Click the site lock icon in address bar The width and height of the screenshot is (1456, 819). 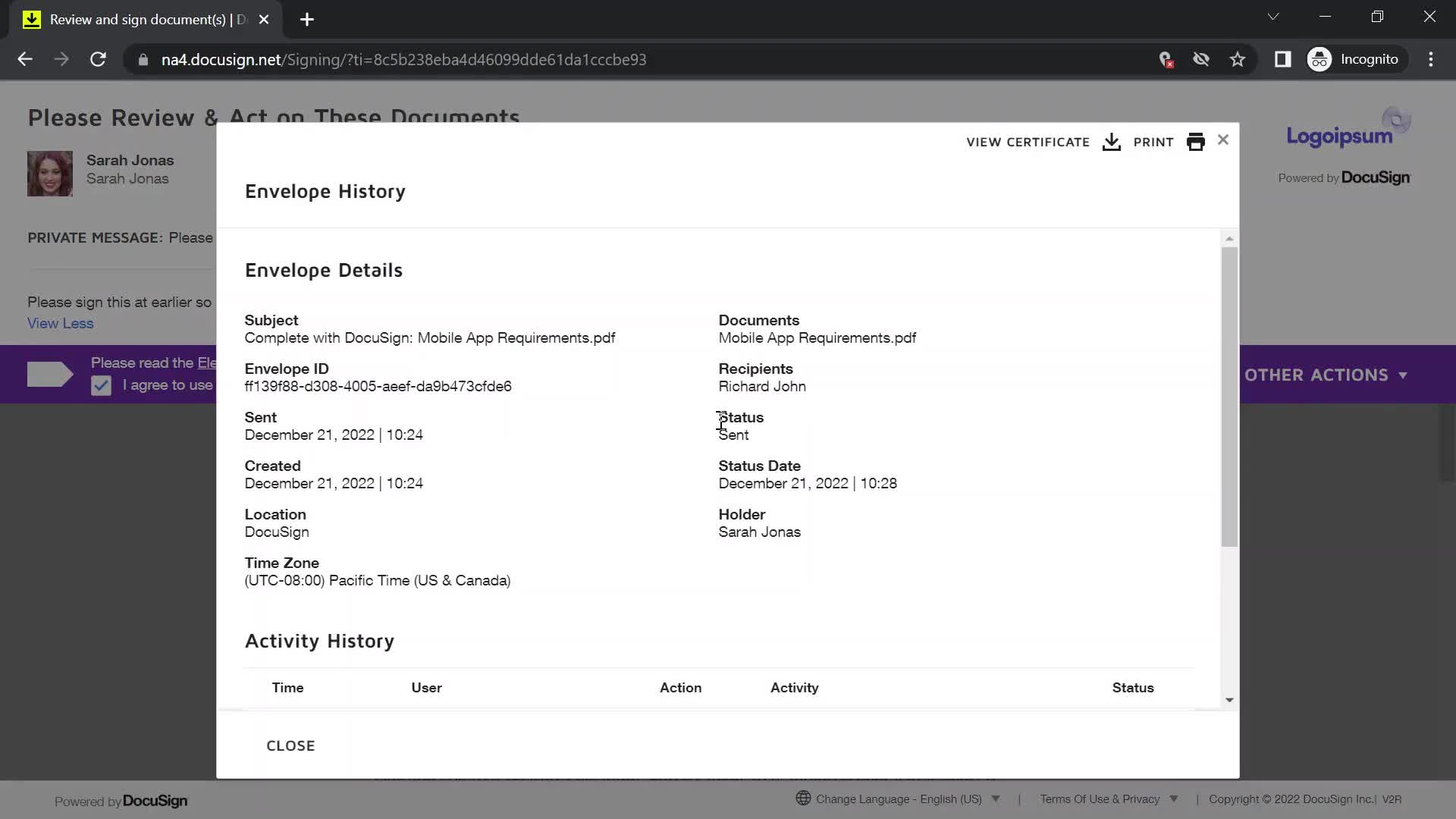[143, 59]
